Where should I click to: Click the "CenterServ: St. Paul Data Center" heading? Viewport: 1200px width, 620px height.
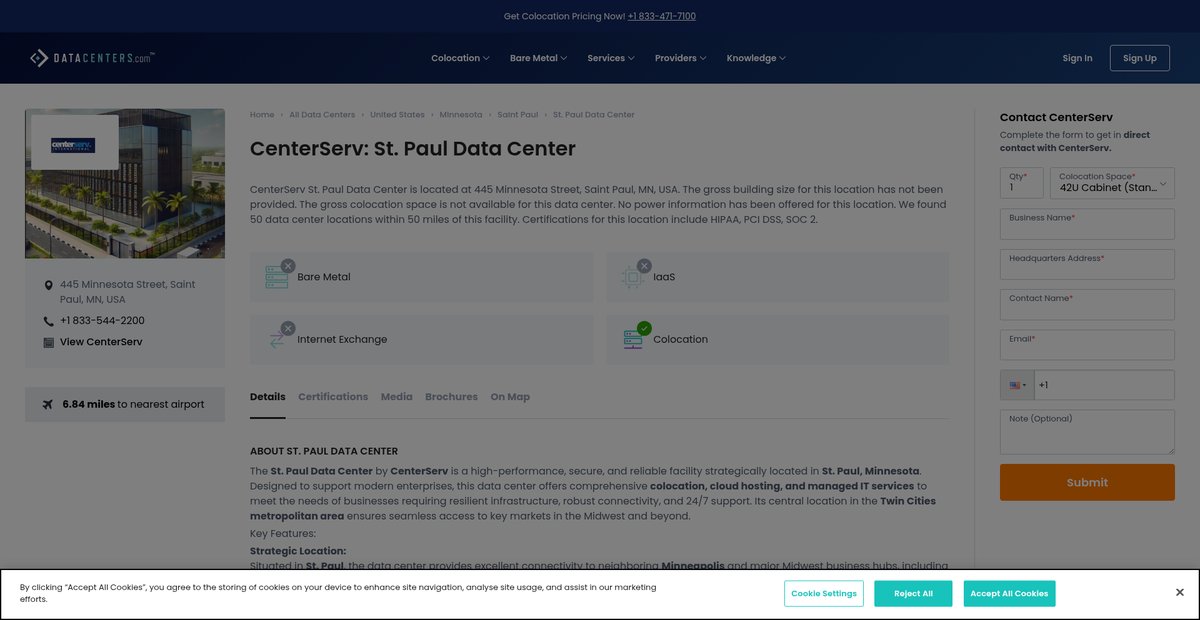[413, 149]
